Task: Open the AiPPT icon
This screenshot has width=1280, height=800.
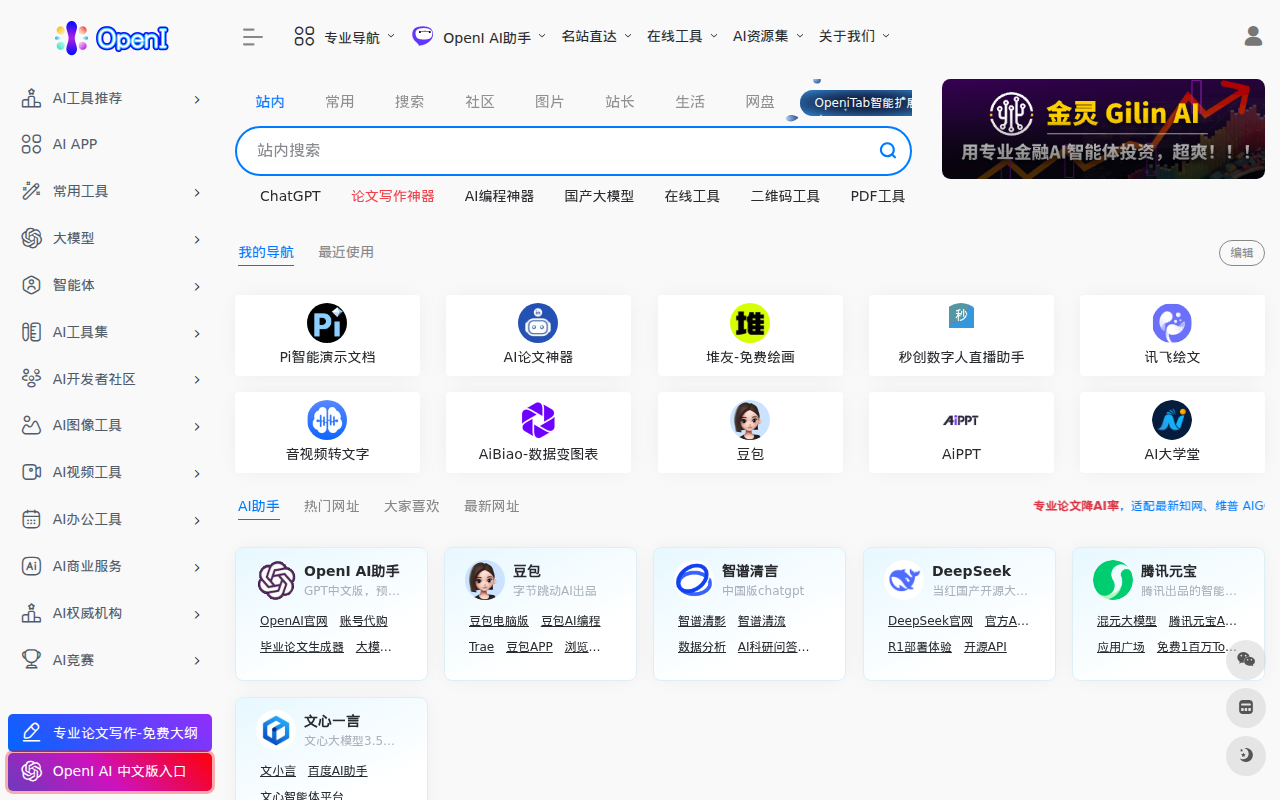Action: pos(961,420)
